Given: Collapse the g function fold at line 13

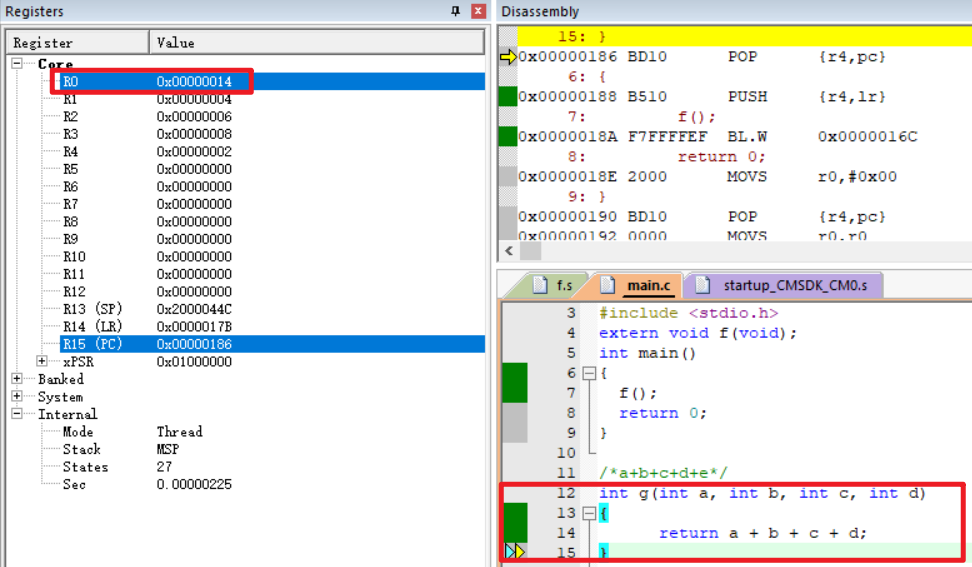Looking at the screenshot, I should point(588,513).
